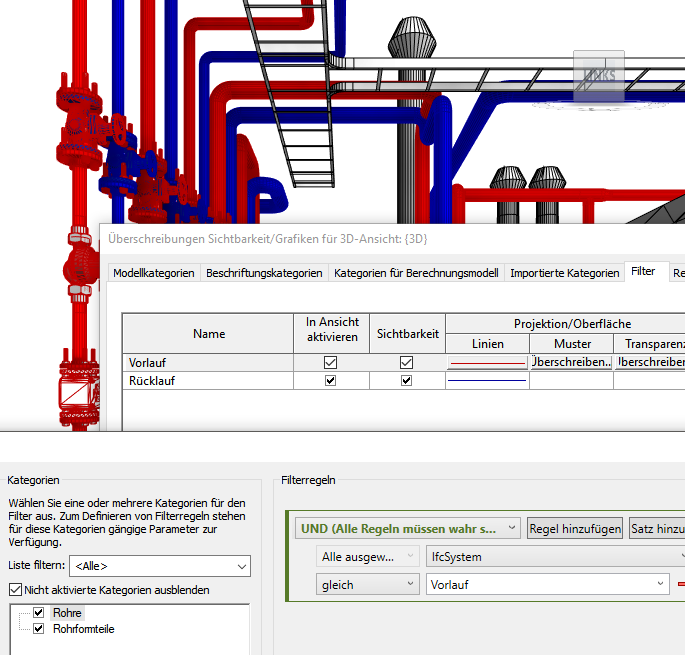The width and height of the screenshot is (685, 655).
Task: Click Muster Überschreiben button for Vorlauf
Action: tap(571, 362)
